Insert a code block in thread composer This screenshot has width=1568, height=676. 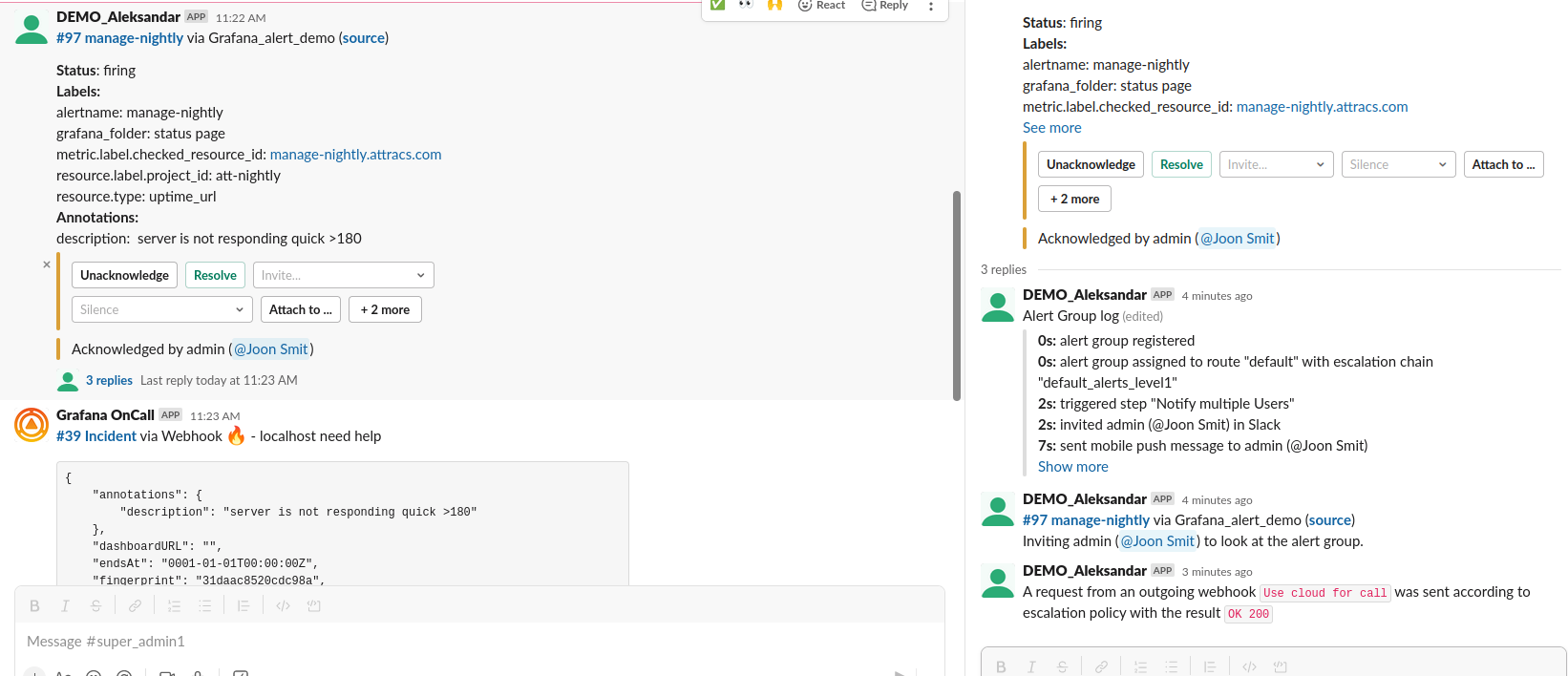point(1280,666)
